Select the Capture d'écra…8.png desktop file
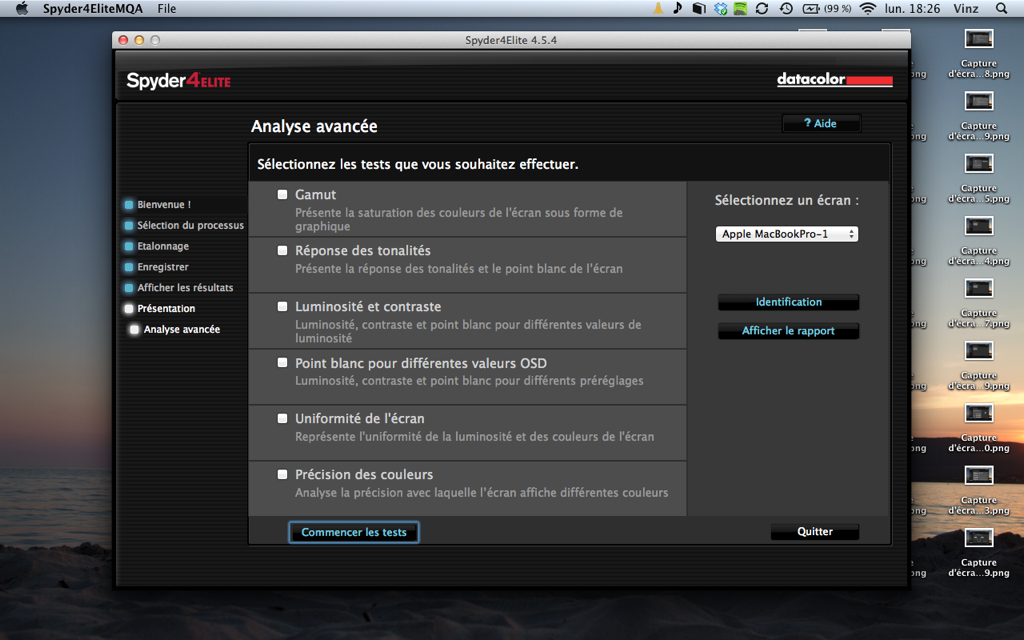This screenshot has width=1024, height=640. click(979, 50)
